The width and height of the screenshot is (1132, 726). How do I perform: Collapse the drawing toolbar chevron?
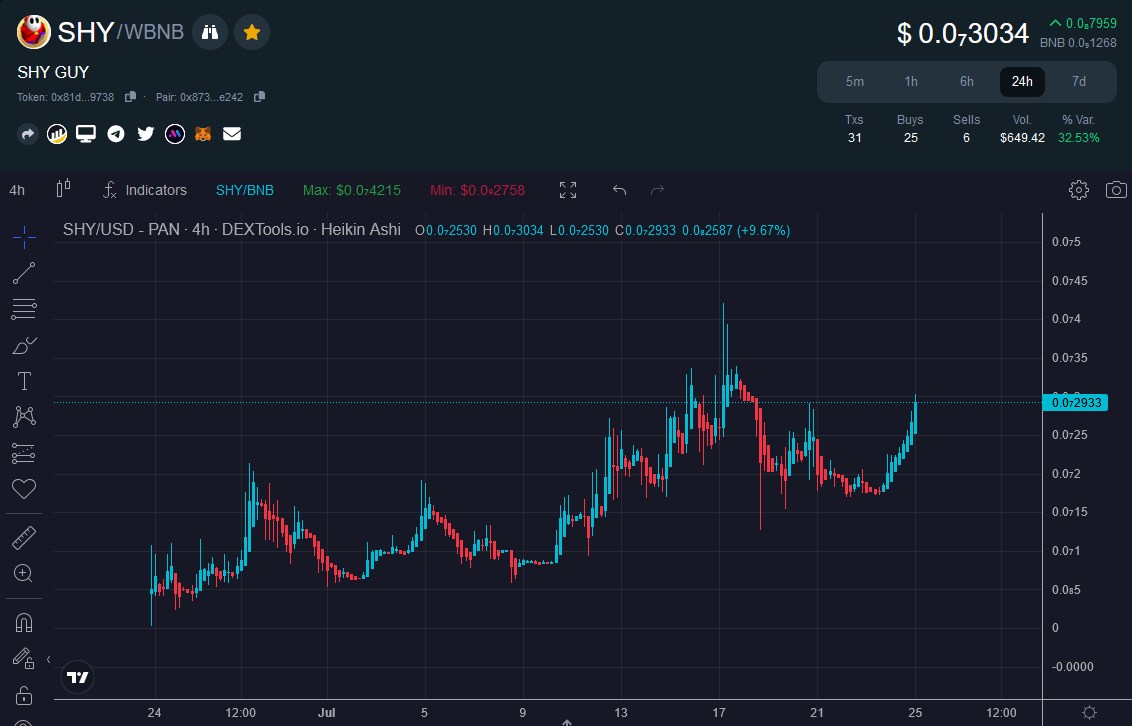[x=48, y=659]
